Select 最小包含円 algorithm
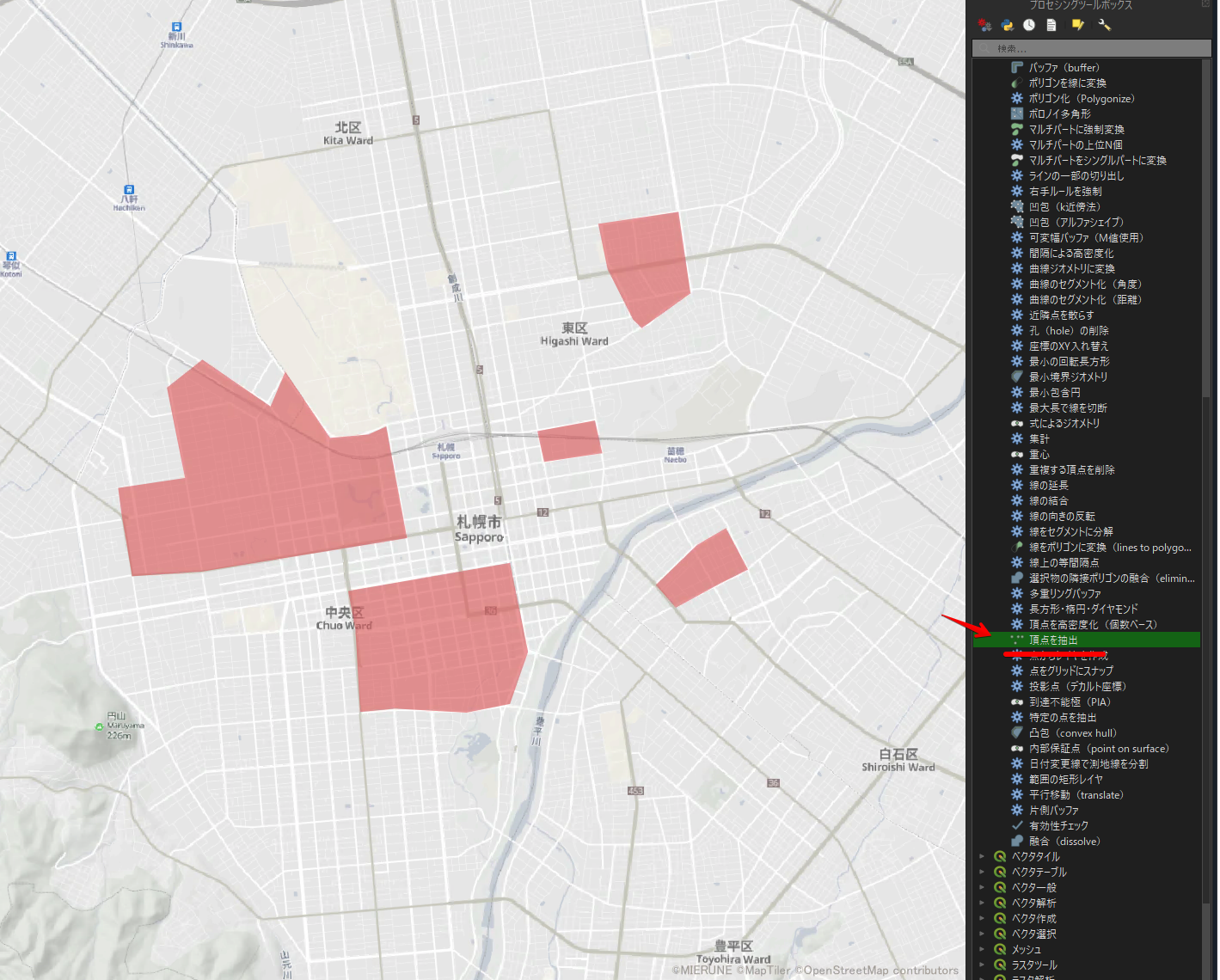This screenshot has width=1220, height=980. (1055, 393)
